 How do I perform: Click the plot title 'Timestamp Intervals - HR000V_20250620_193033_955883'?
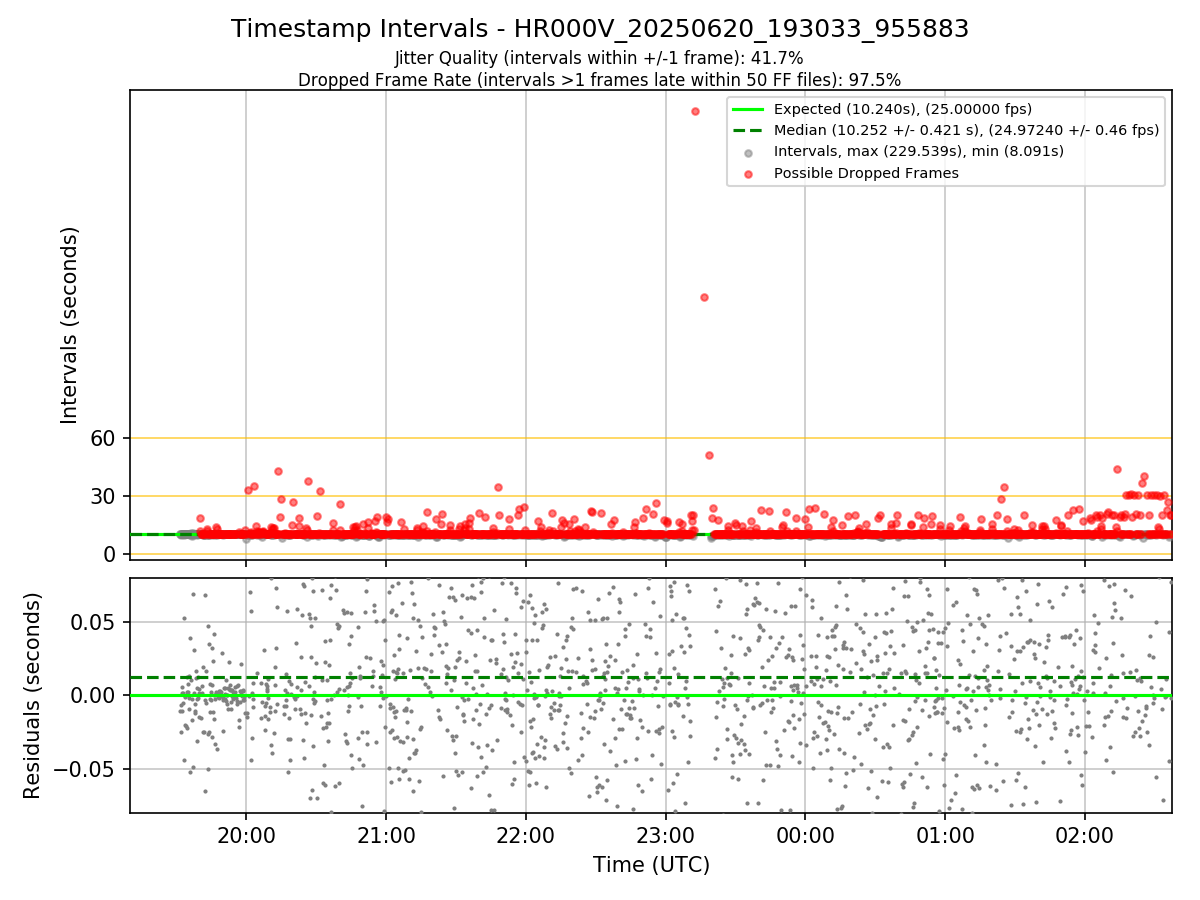[x=600, y=29]
